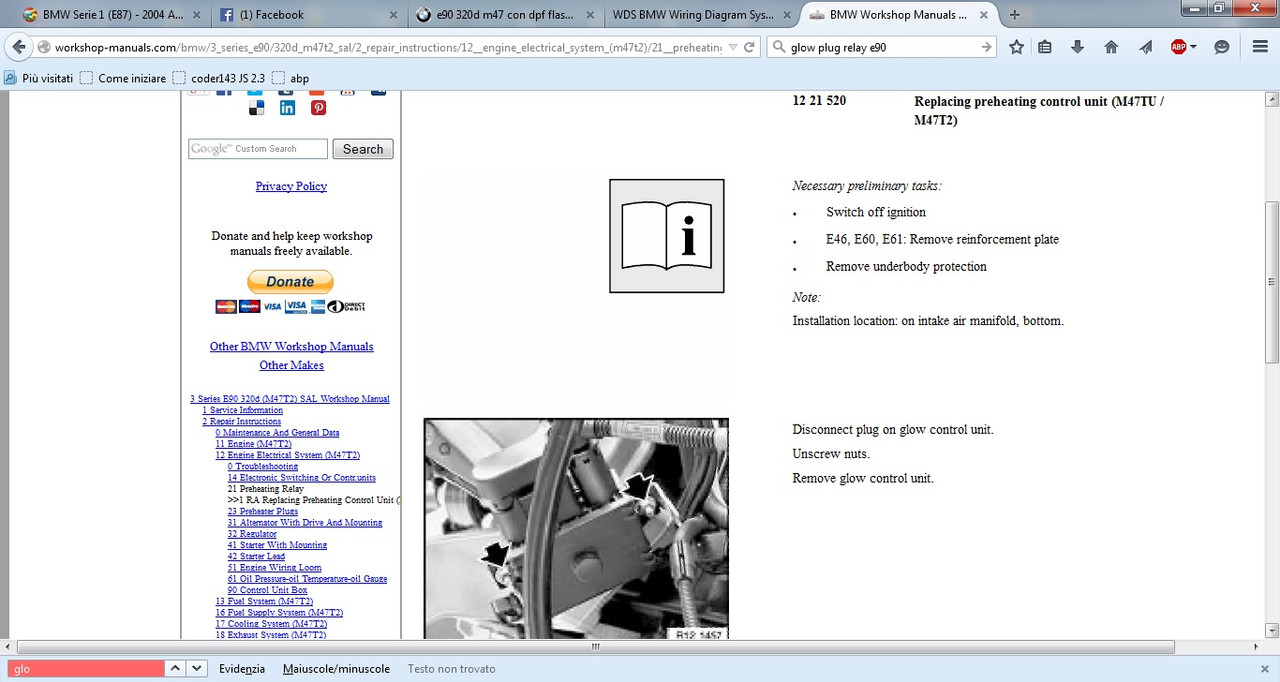
Task: Share via the Delicious icon
Action: (257, 108)
